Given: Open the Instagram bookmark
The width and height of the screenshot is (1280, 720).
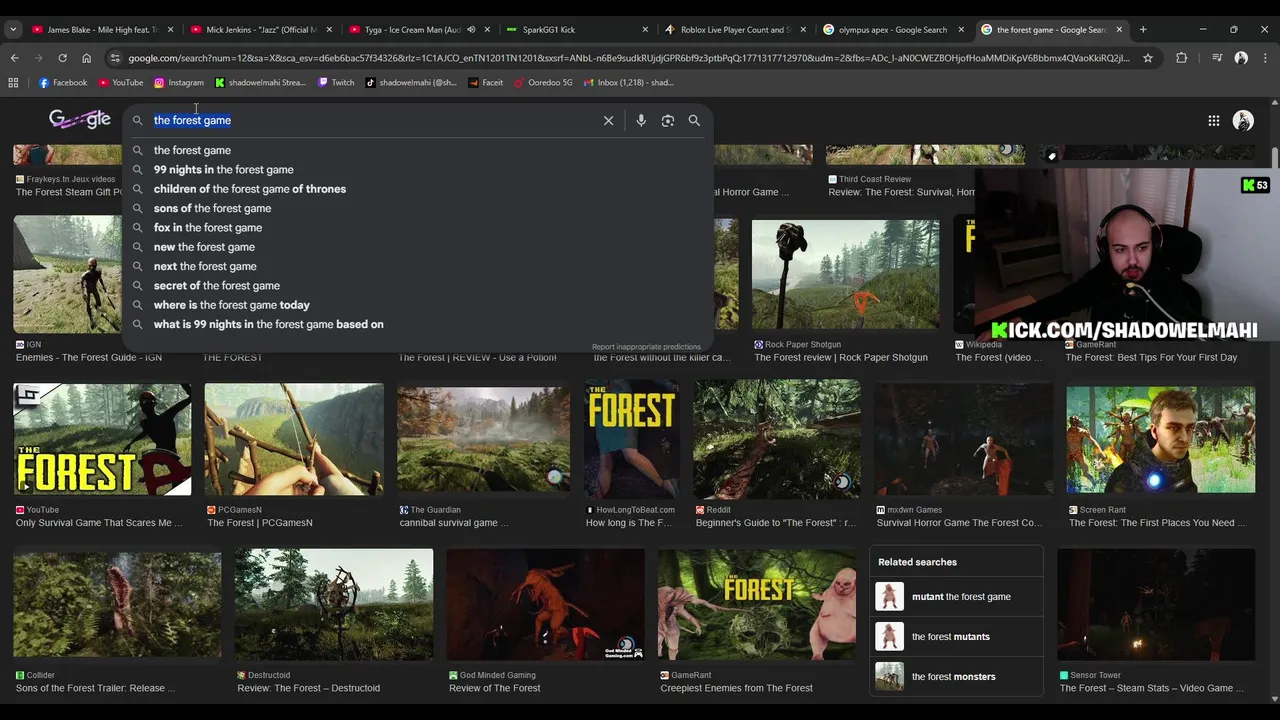Looking at the screenshot, I should [179, 83].
